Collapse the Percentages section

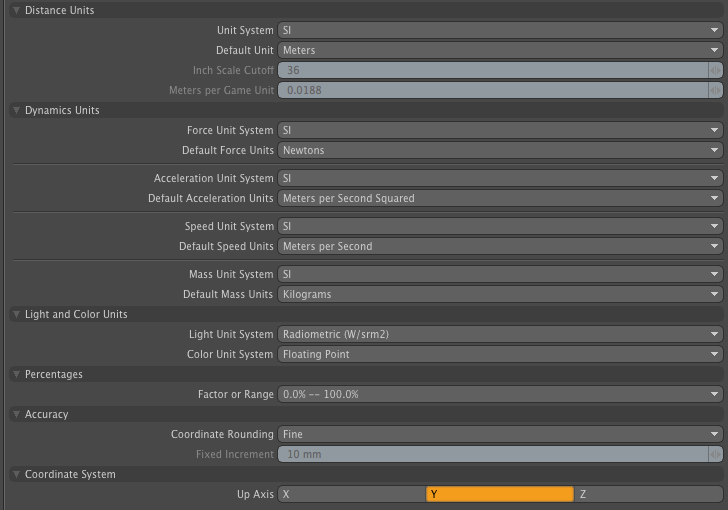[x=16, y=374]
